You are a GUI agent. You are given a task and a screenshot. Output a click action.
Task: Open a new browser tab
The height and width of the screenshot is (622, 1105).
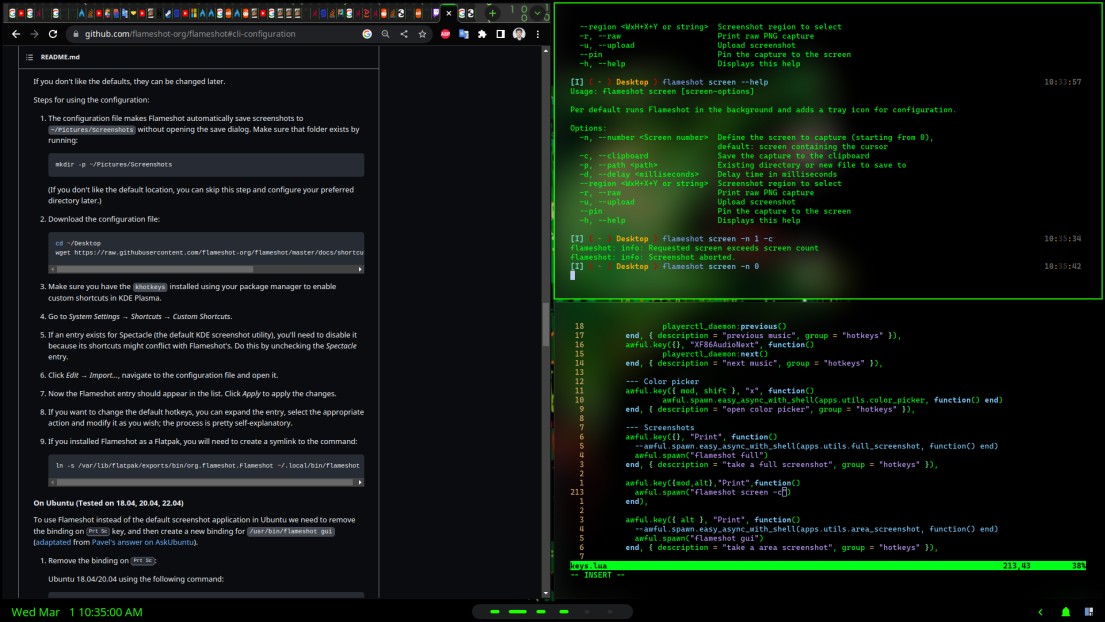pyautogui.click(x=492, y=13)
